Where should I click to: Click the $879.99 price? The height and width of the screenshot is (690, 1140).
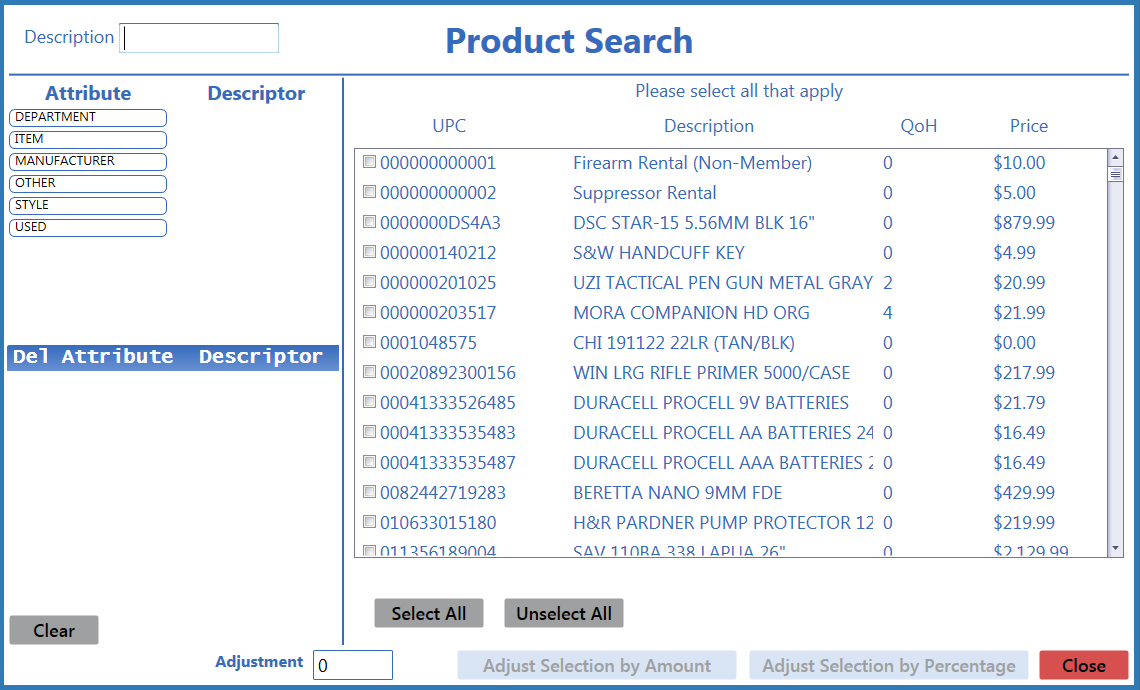[x=1024, y=222]
